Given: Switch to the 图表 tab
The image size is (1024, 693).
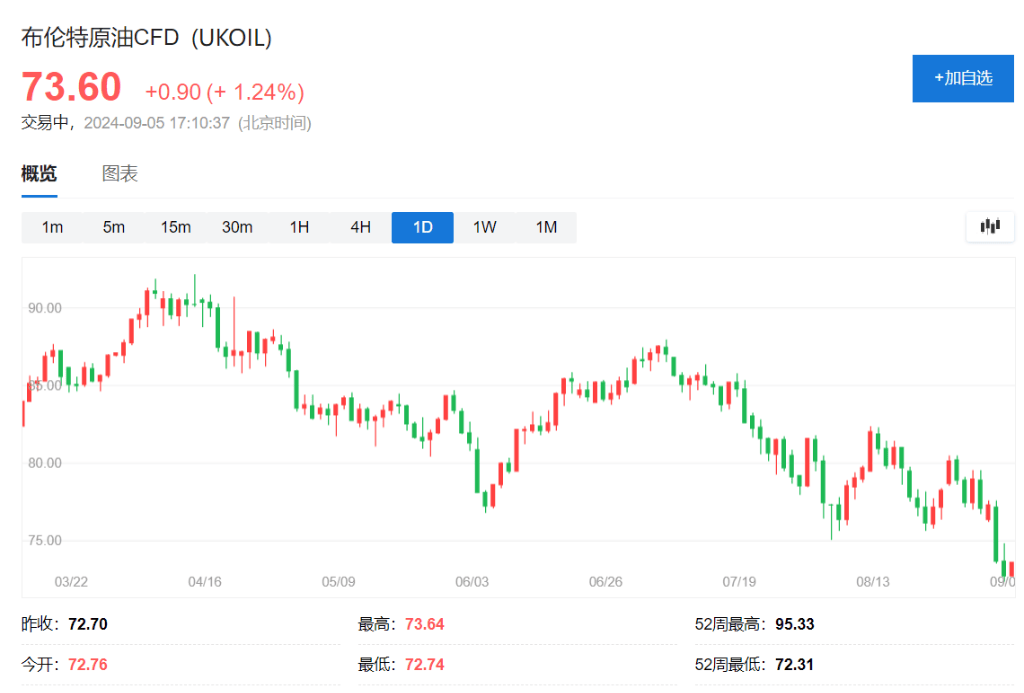Looking at the screenshot, I should coord(120,174).
